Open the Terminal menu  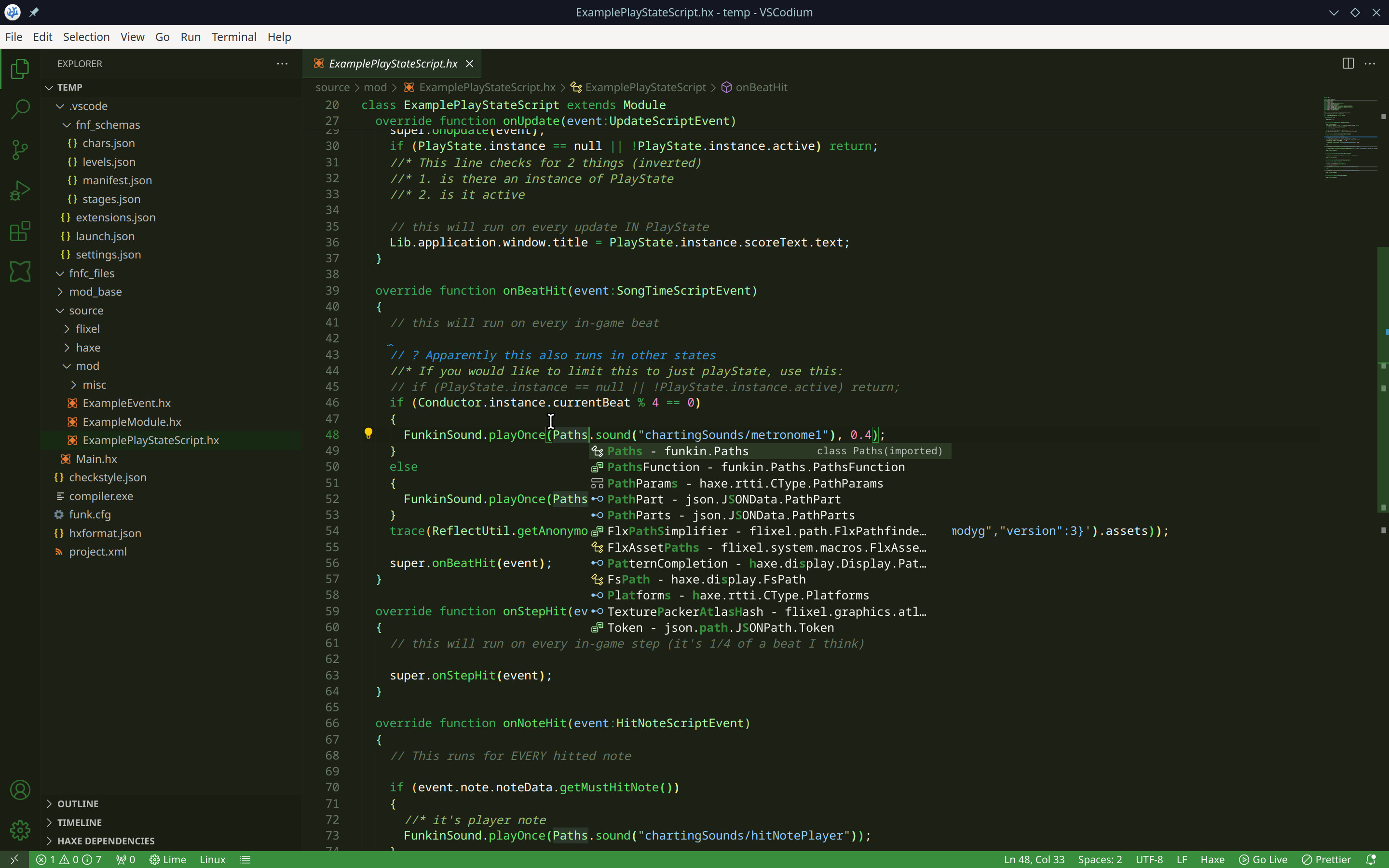(x=233, y=36)
